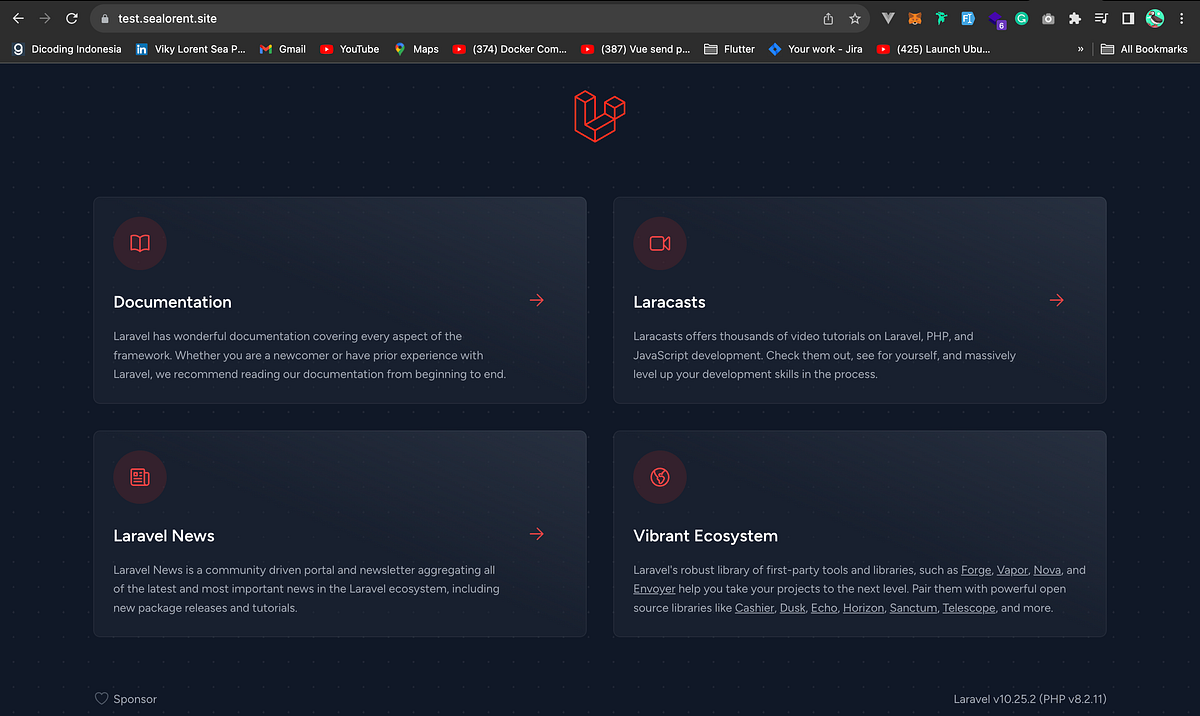
Task: Click the Vibrant Ecosystem globe icon
Action: point(659,477)
